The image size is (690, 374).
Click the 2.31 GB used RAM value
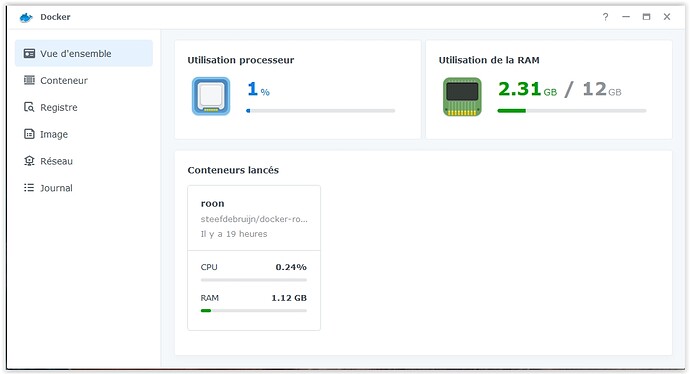(527, 89)
